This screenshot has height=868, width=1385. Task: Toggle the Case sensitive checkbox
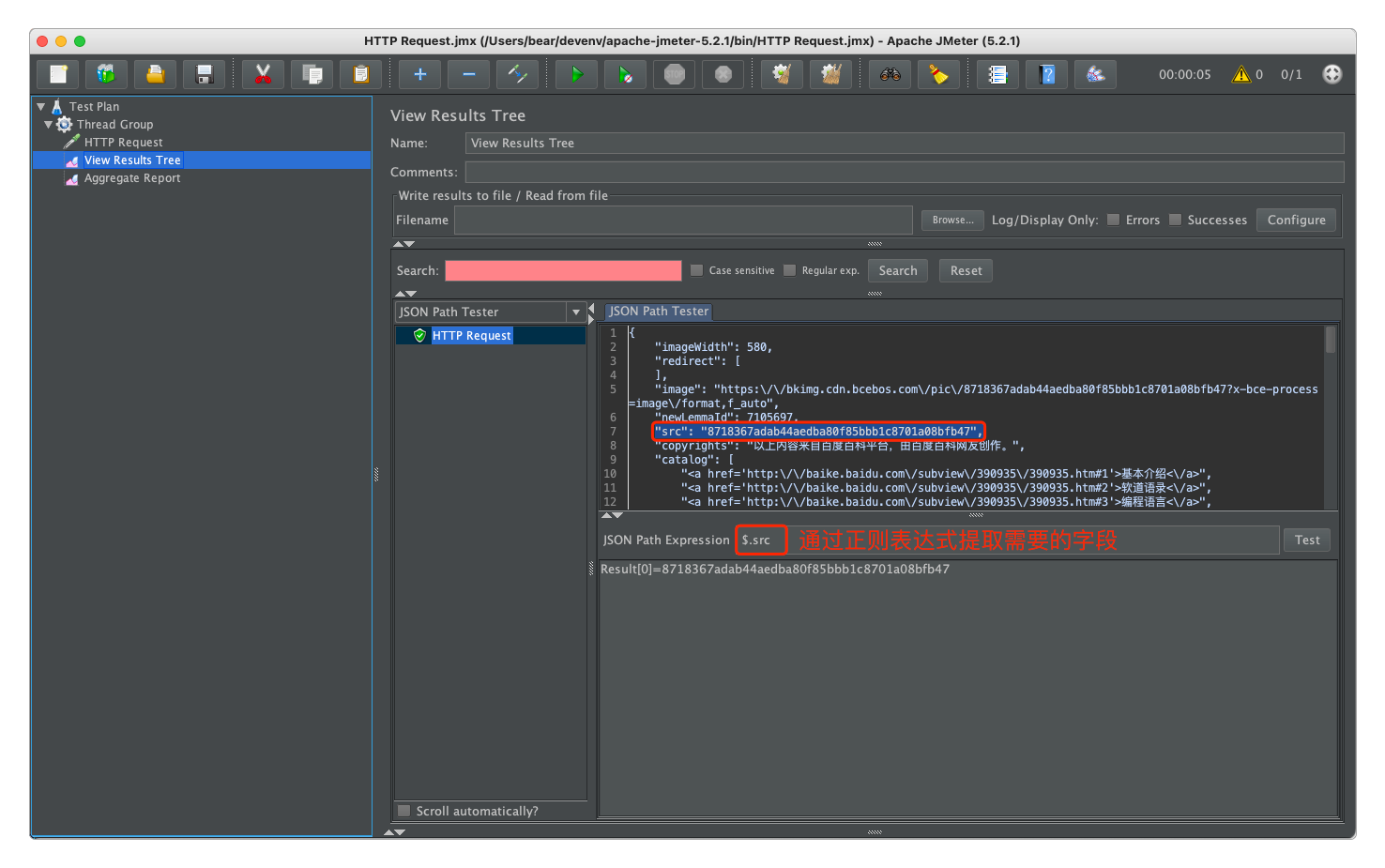point(696,270)
